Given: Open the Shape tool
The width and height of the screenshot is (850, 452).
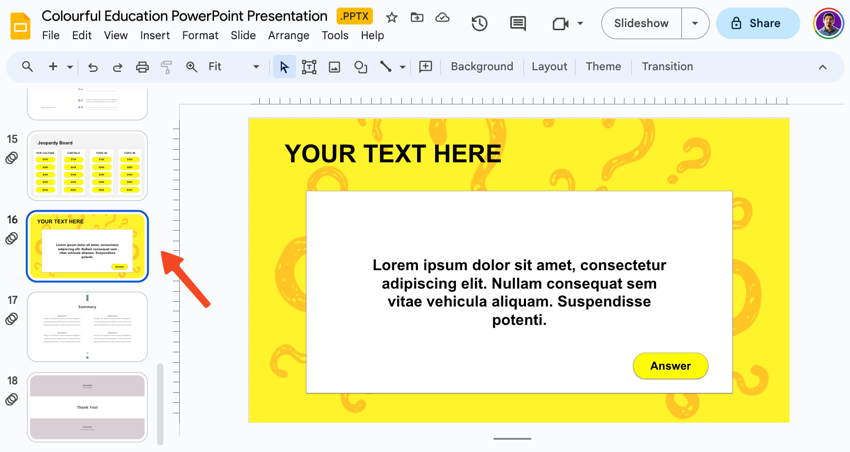Looking at the screenshot, I should click(x=360, y=67).
